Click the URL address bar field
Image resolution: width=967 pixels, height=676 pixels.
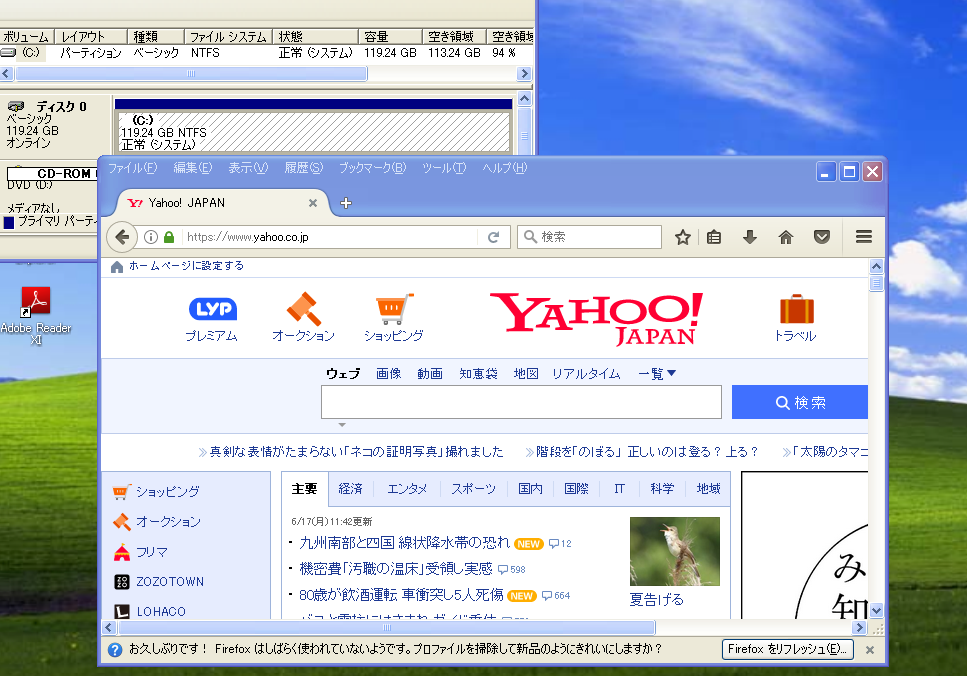330,237
